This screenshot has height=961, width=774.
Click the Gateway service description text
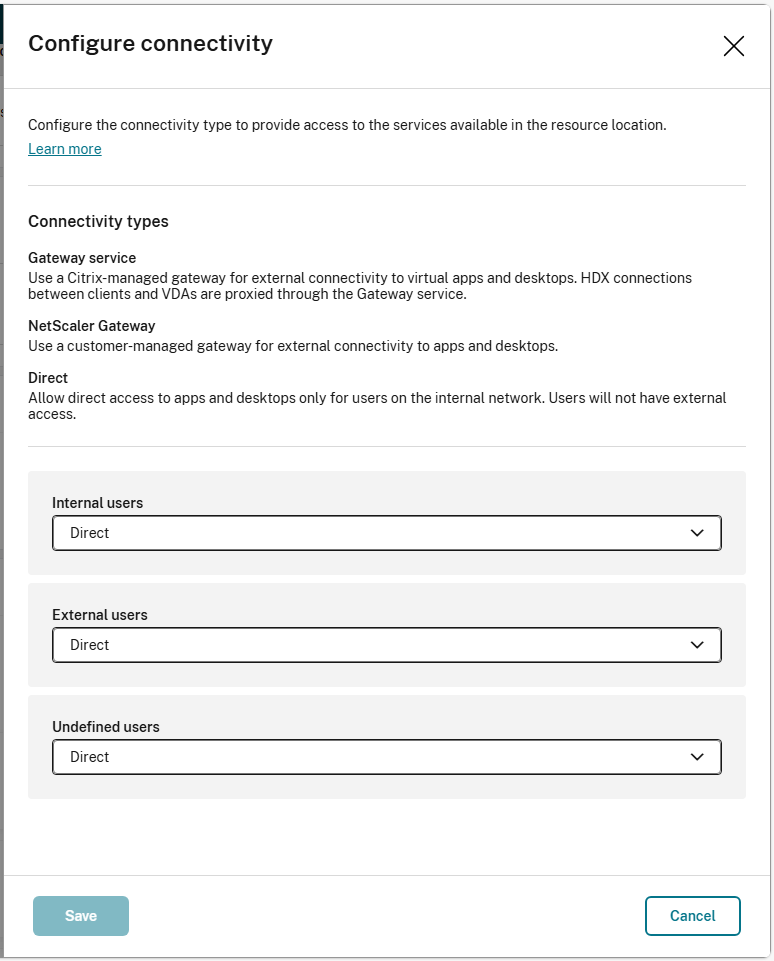tap(360, 286)
